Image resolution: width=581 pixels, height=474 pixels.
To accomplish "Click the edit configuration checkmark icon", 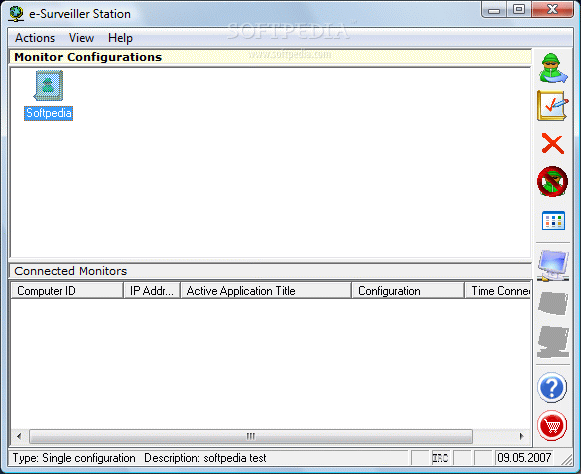I will coord(552,106).
